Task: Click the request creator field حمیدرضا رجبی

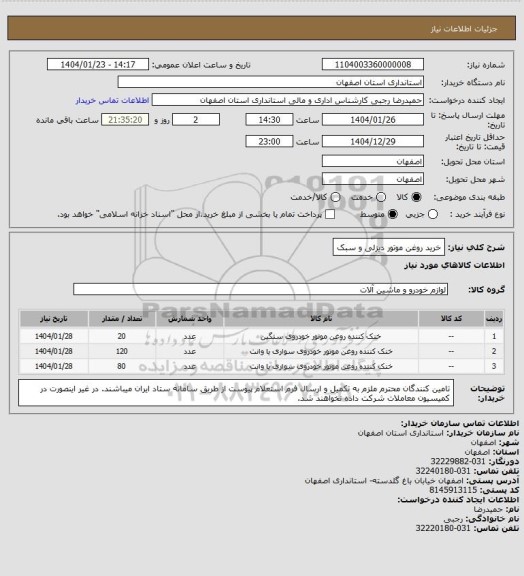Action: coord(288,100)
